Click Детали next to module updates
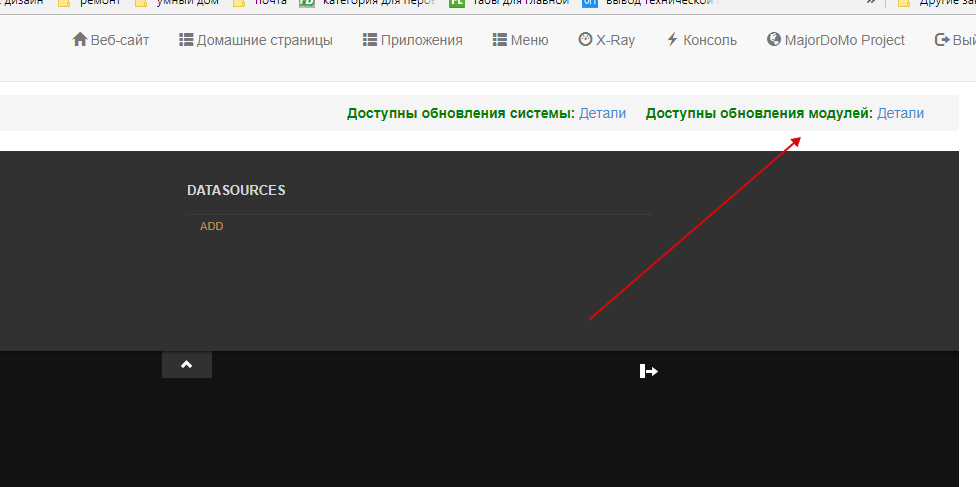 [901, 113]
